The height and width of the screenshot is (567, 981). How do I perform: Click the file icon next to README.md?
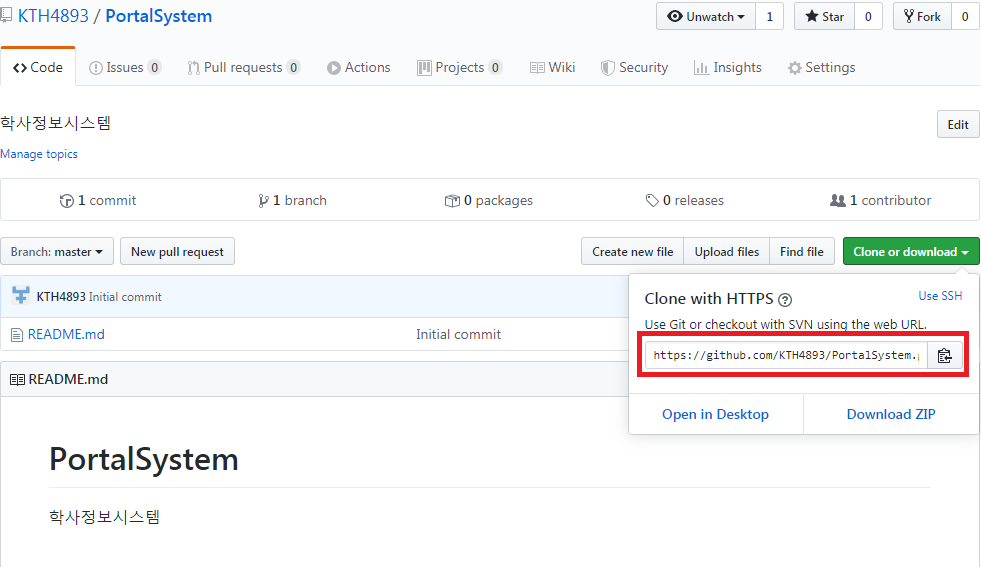click(17, 335)
